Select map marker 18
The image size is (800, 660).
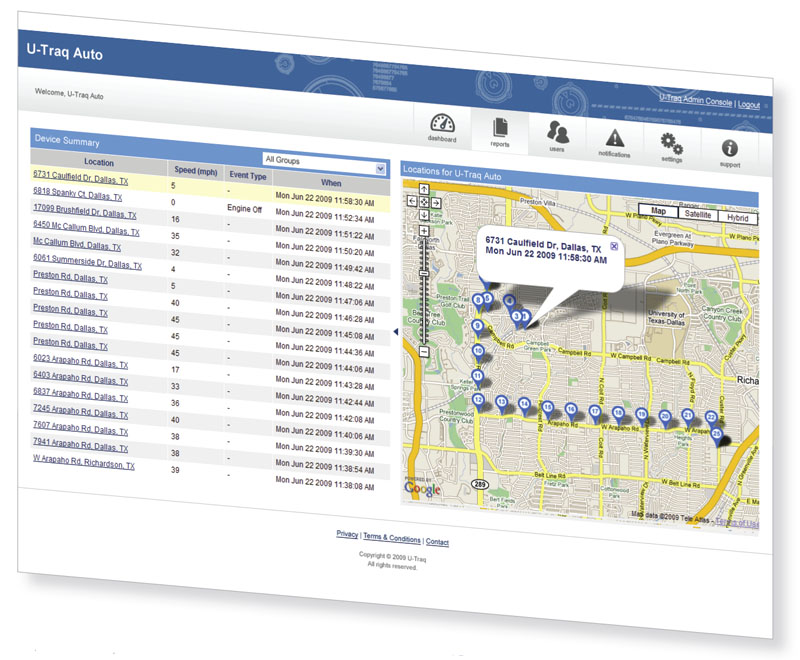point(618,415)
